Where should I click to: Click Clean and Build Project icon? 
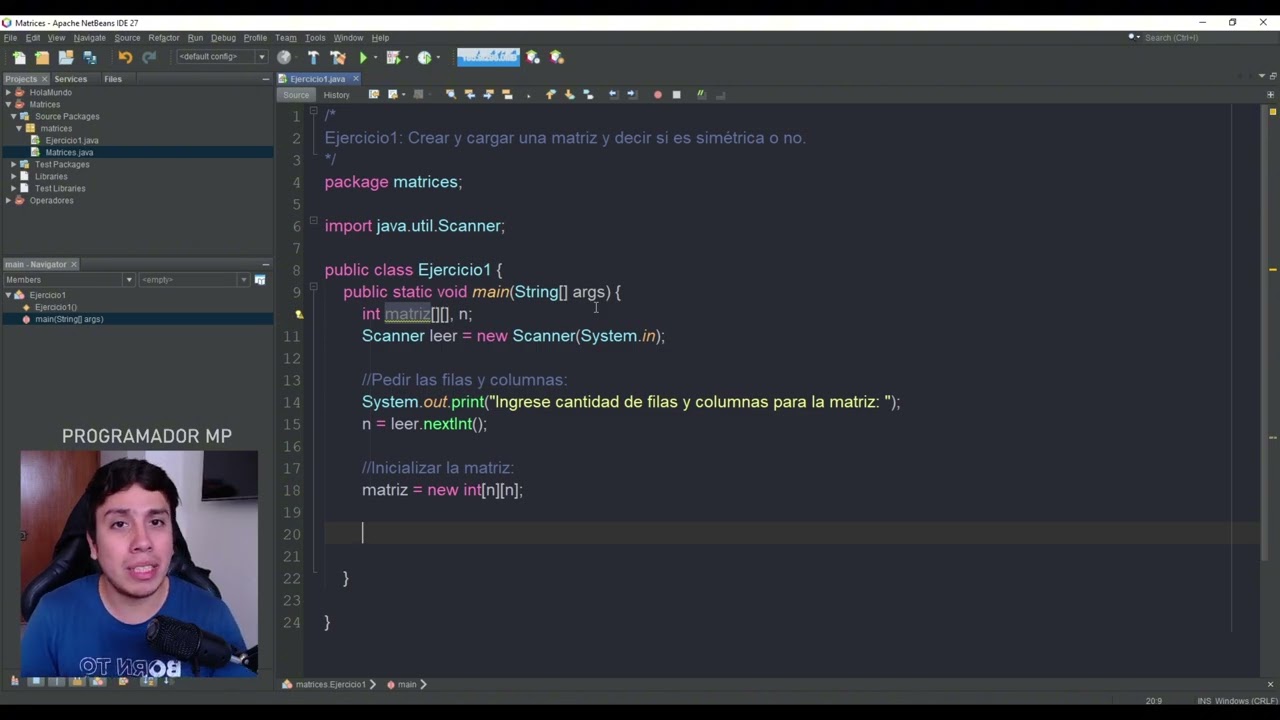coord(338,57)
